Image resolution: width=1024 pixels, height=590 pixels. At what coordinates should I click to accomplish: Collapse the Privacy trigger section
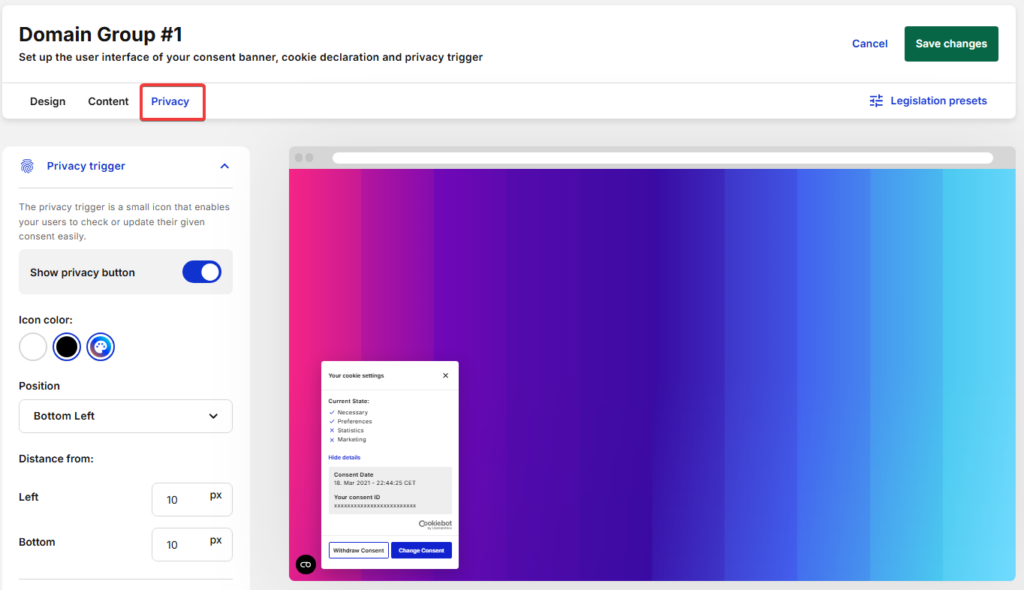coord(224,166)
